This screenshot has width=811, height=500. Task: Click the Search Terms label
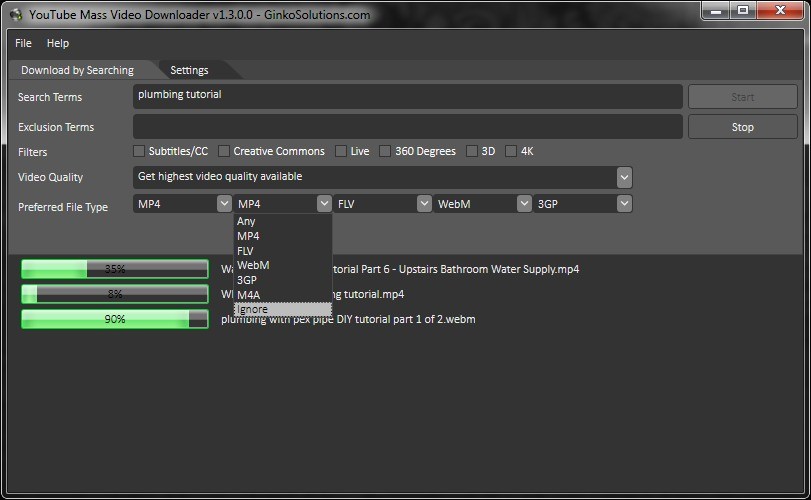50,97
